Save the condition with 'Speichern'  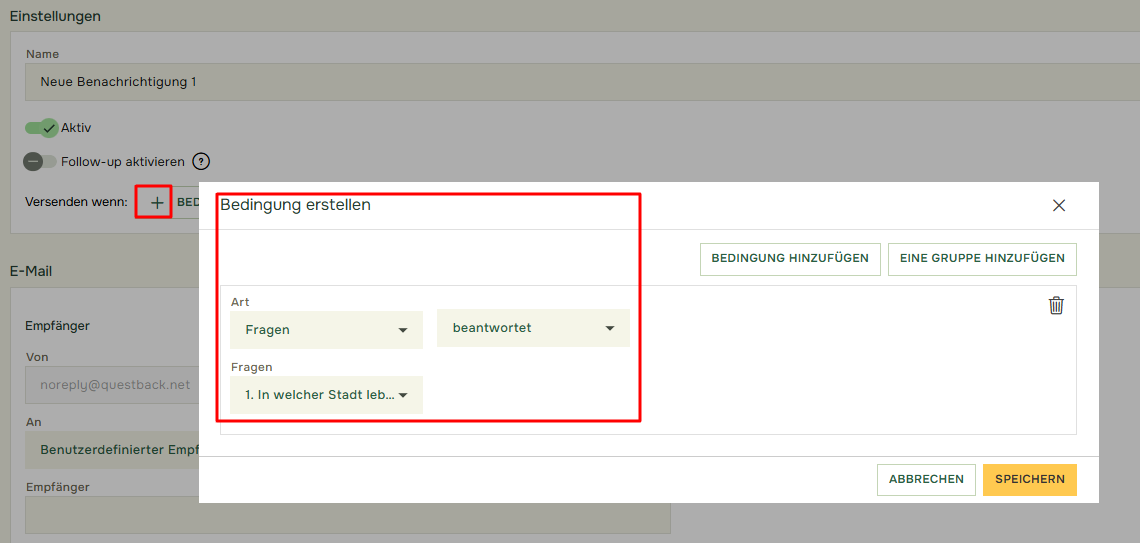pyautogui.click(x=1029, y=479)
